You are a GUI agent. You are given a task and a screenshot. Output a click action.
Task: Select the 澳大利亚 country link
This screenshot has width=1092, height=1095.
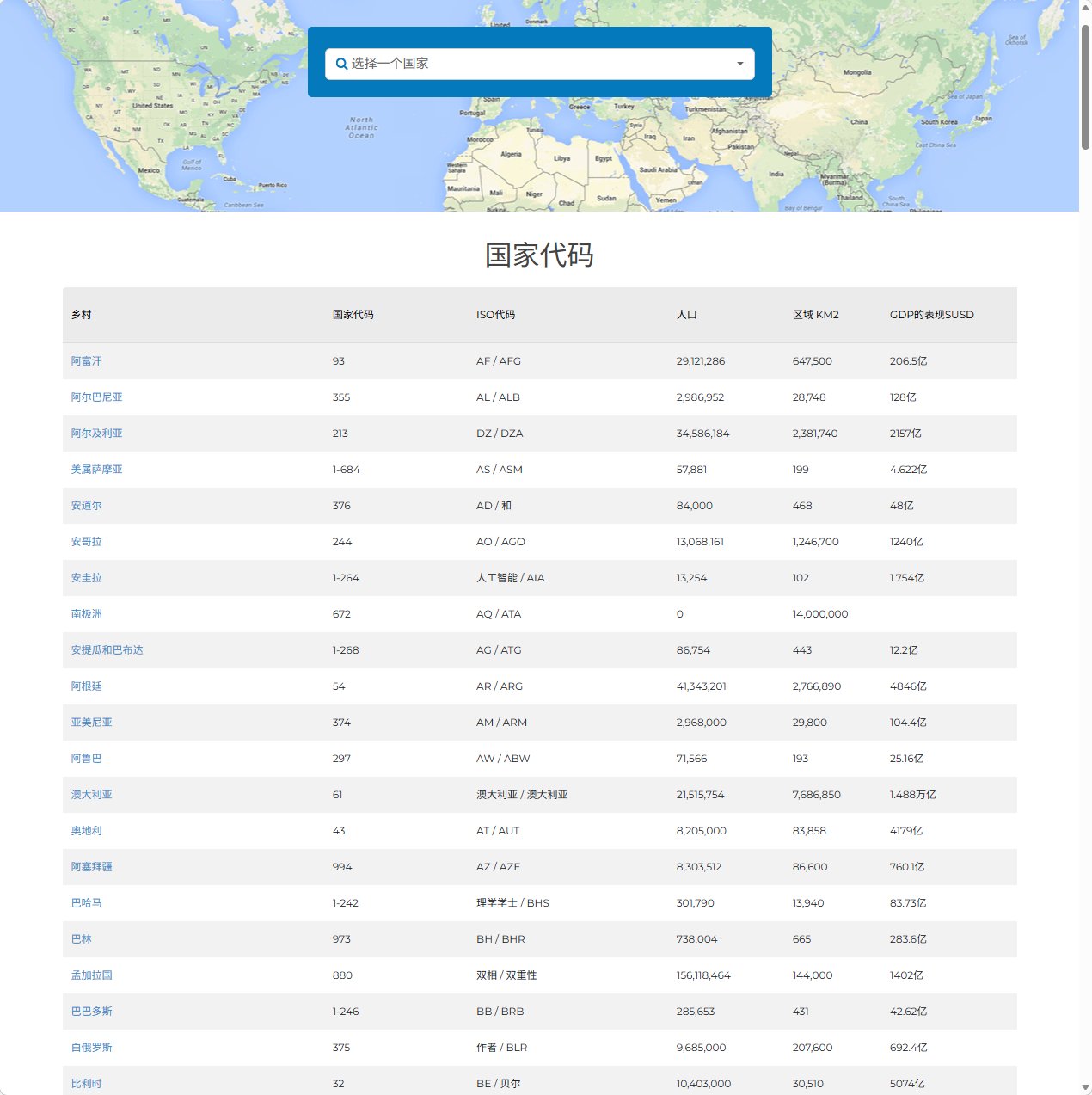(91, 795)
